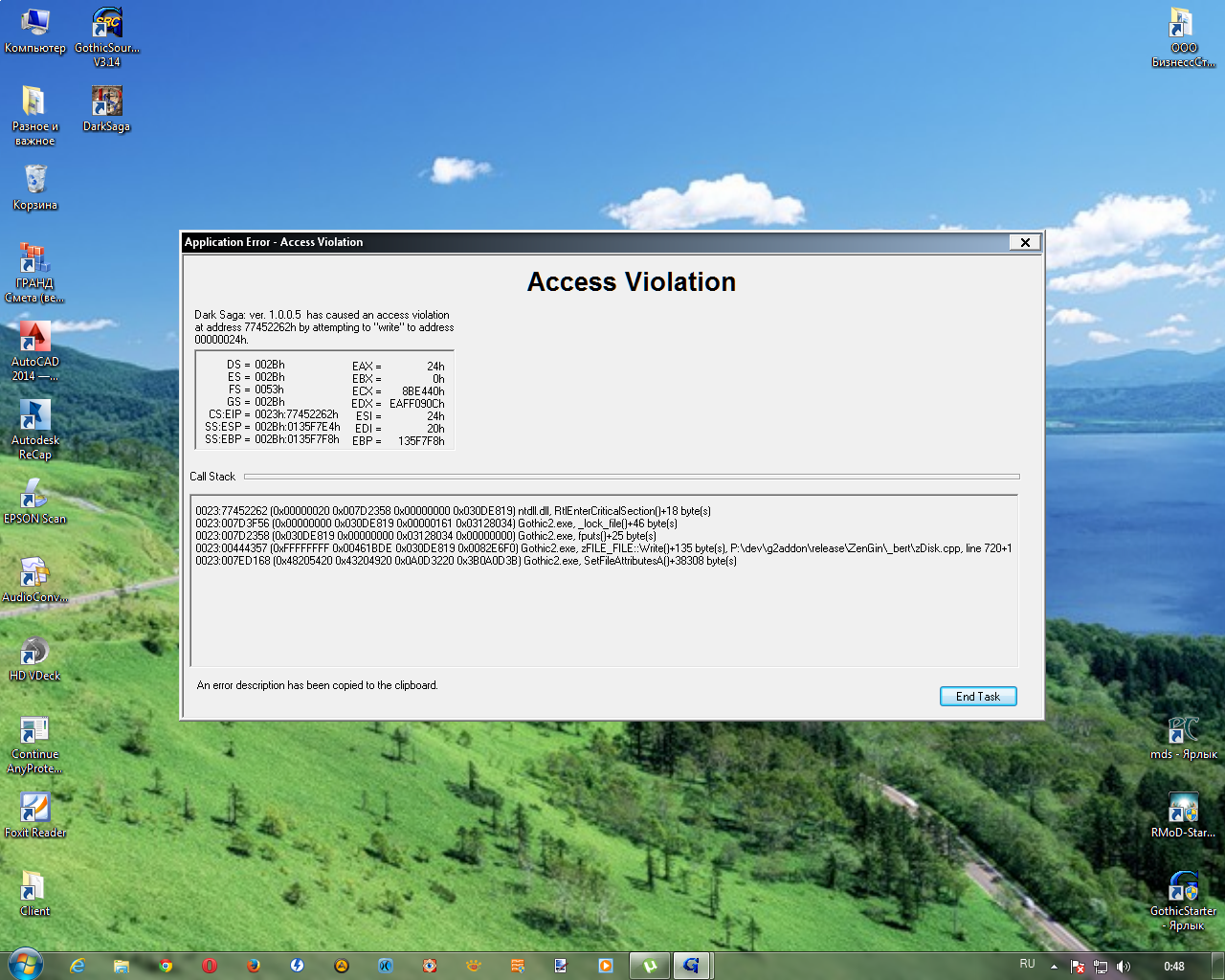Open the Компьютер desktop icon

pyautogui.click(x=34, y=31)
